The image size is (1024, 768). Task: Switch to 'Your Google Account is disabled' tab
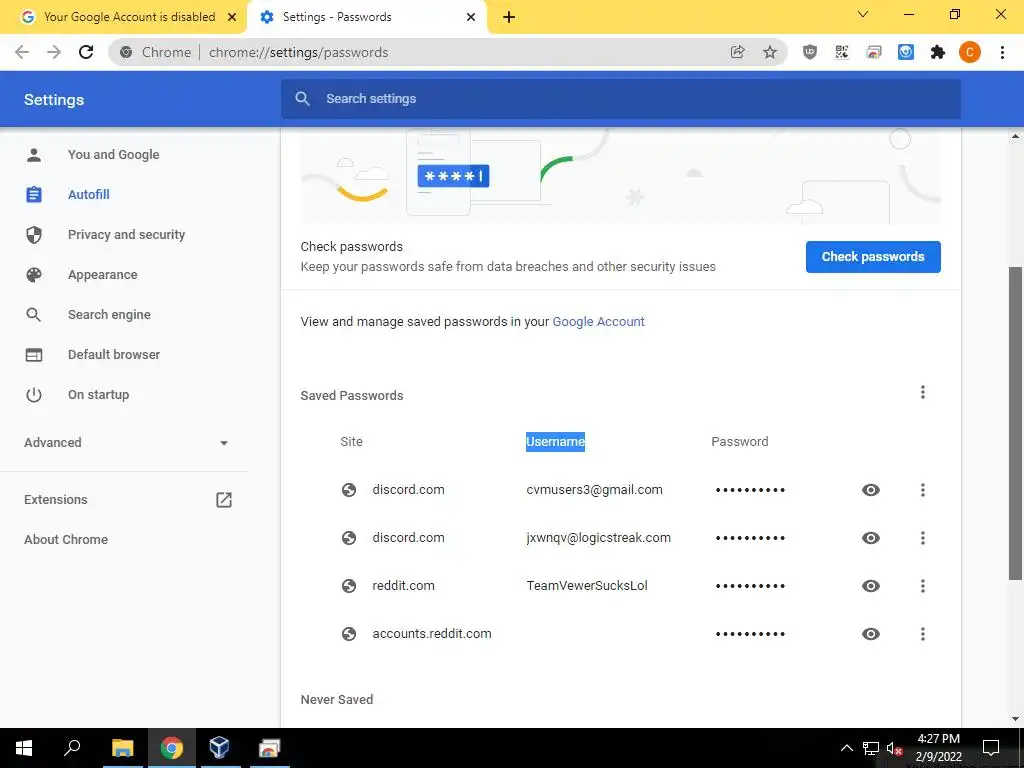123,17
